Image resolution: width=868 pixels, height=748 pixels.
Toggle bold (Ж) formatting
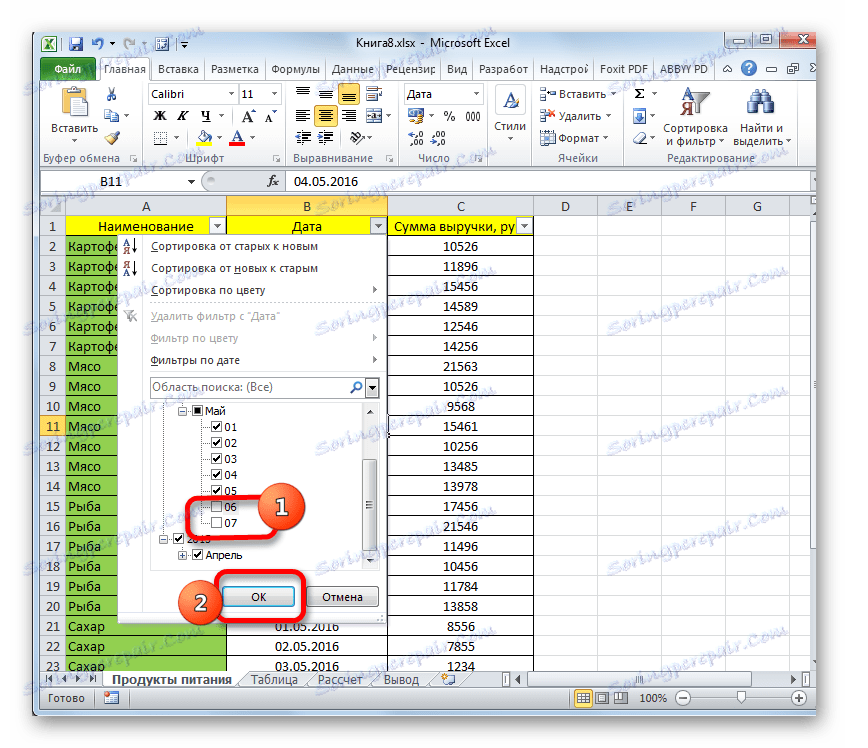(x=159, y=116)
